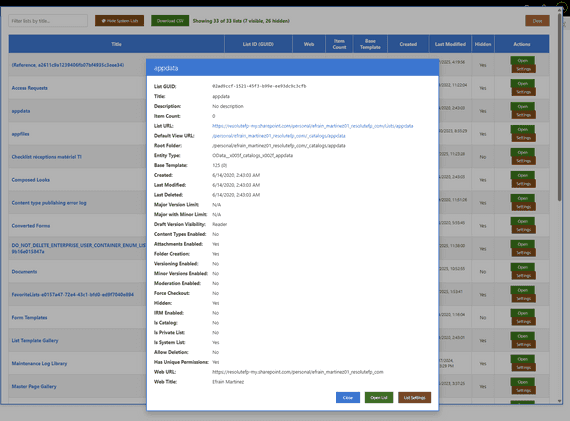The width and height of the screenshot is (570, 421).
Task: Click the Hidden column header
Action: pos(483,44)
